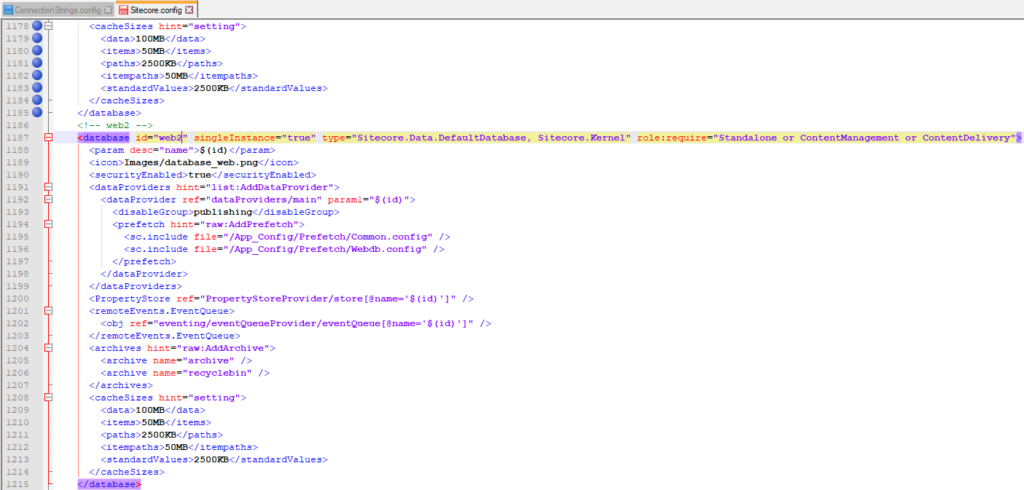The image size is (1024, 490).
Task: Click the archive name="archive" element
Action: tap(176, 361)
